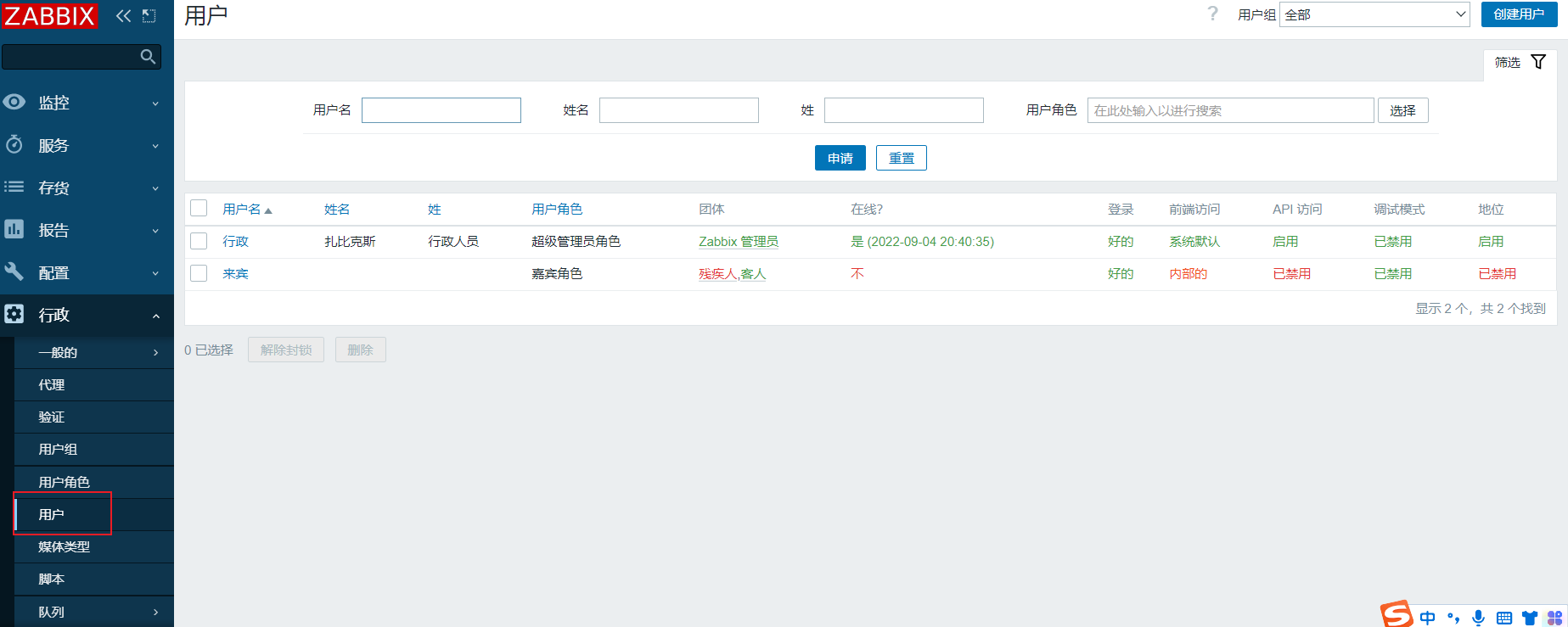The height and width of the screenshot is (627, 1568).
Task: Focus the 姓 filter input field
Action: coord(904,110)
